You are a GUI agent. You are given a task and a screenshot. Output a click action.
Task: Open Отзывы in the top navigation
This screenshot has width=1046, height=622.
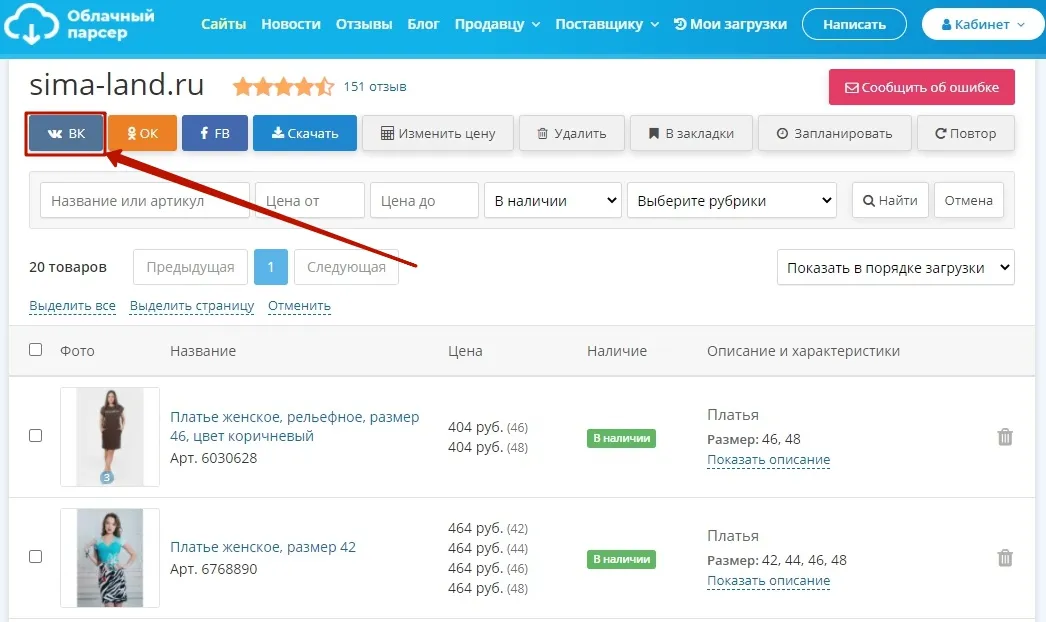pos(364,24)
